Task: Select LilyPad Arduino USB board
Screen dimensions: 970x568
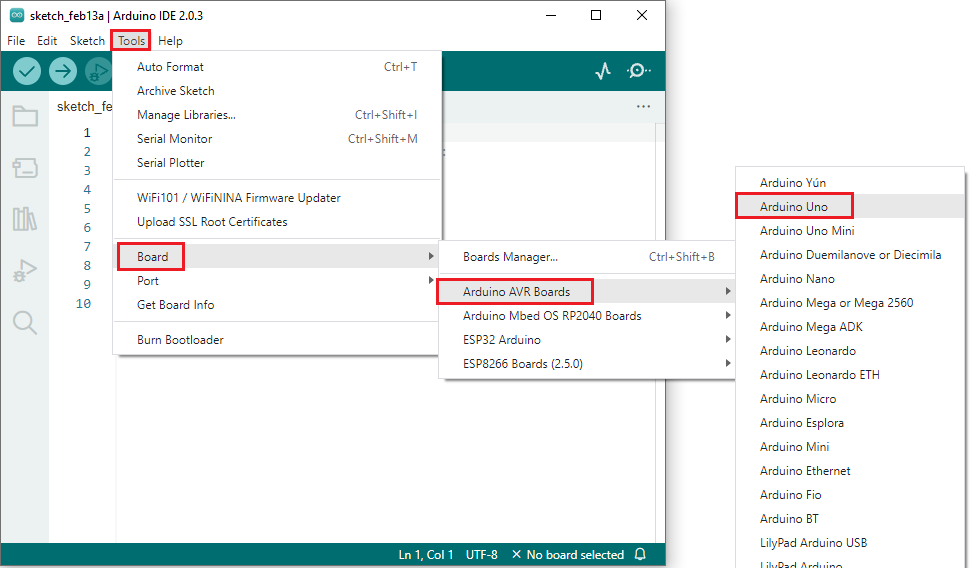Action: 851,543
